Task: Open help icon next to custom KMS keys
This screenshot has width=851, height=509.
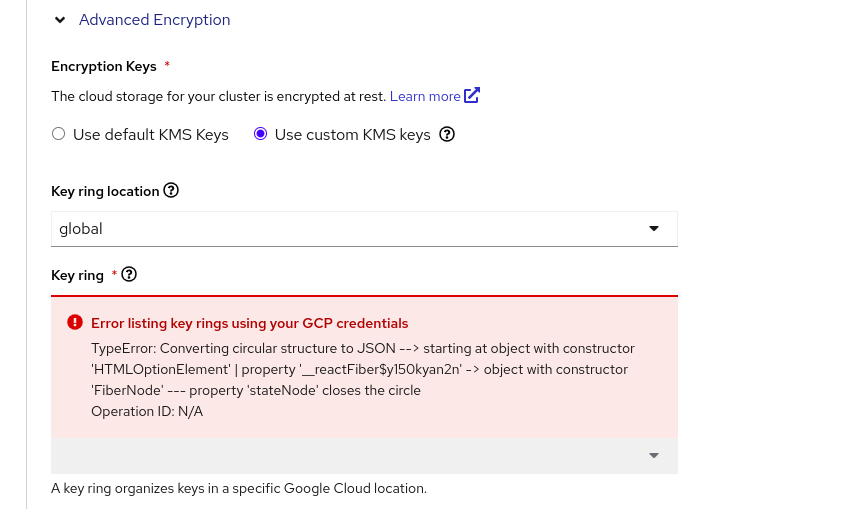Action: [x=447, y=134]
